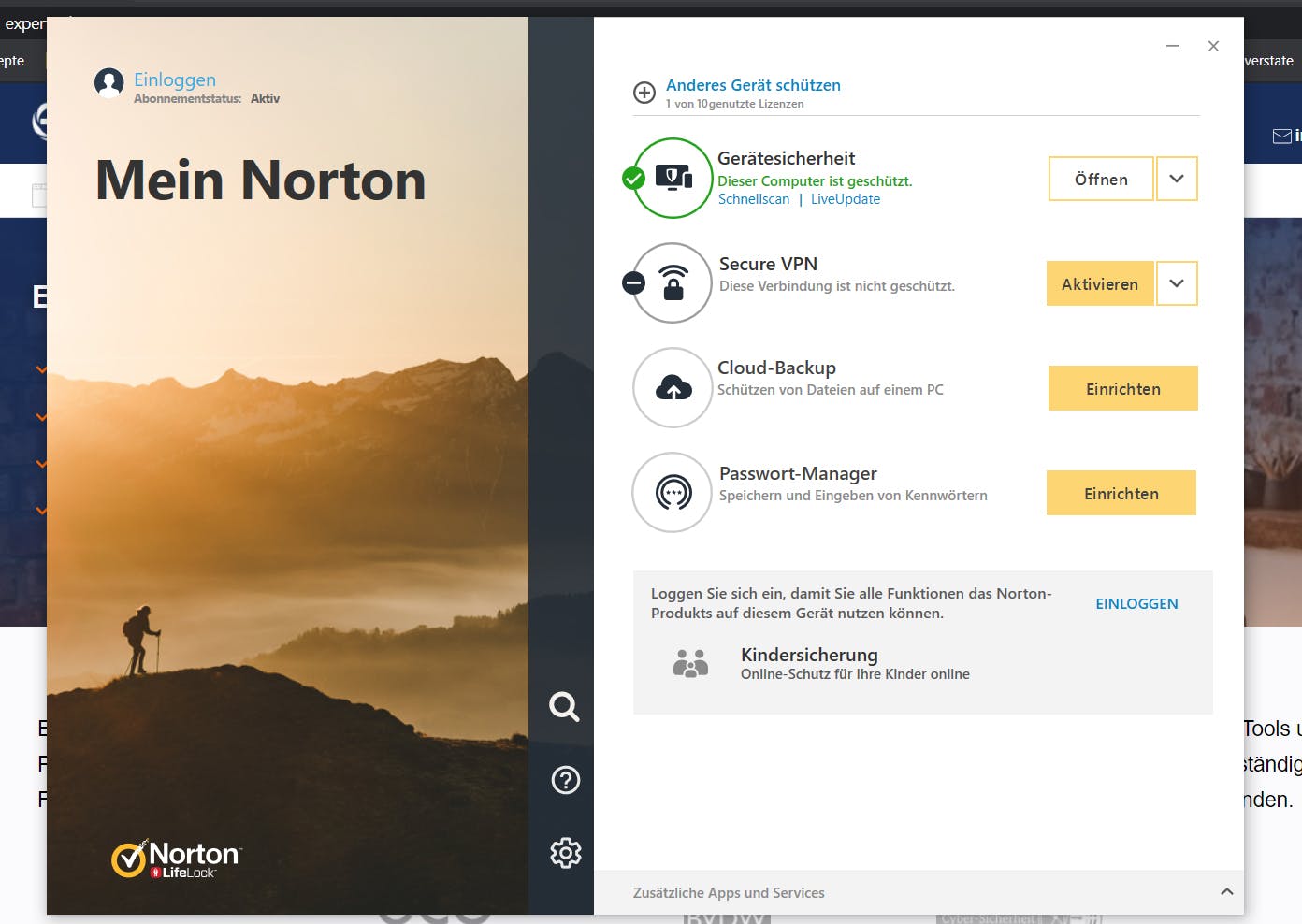Click the Secure VPN padlock icon
The image size is (1302, 924).
671,282
